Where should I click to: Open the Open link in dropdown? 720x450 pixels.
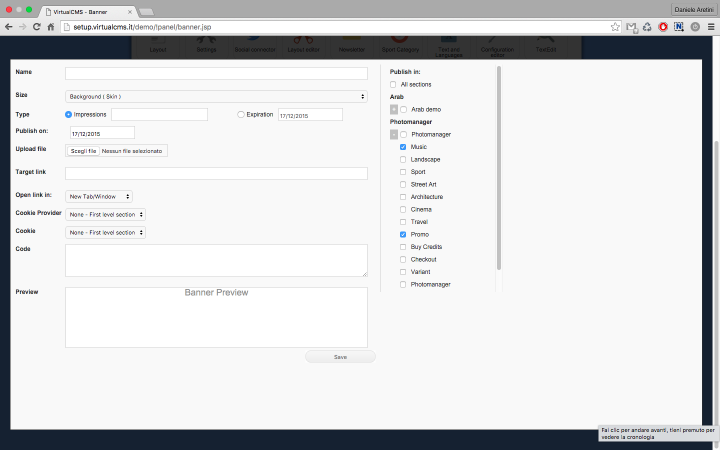[99, 197]
